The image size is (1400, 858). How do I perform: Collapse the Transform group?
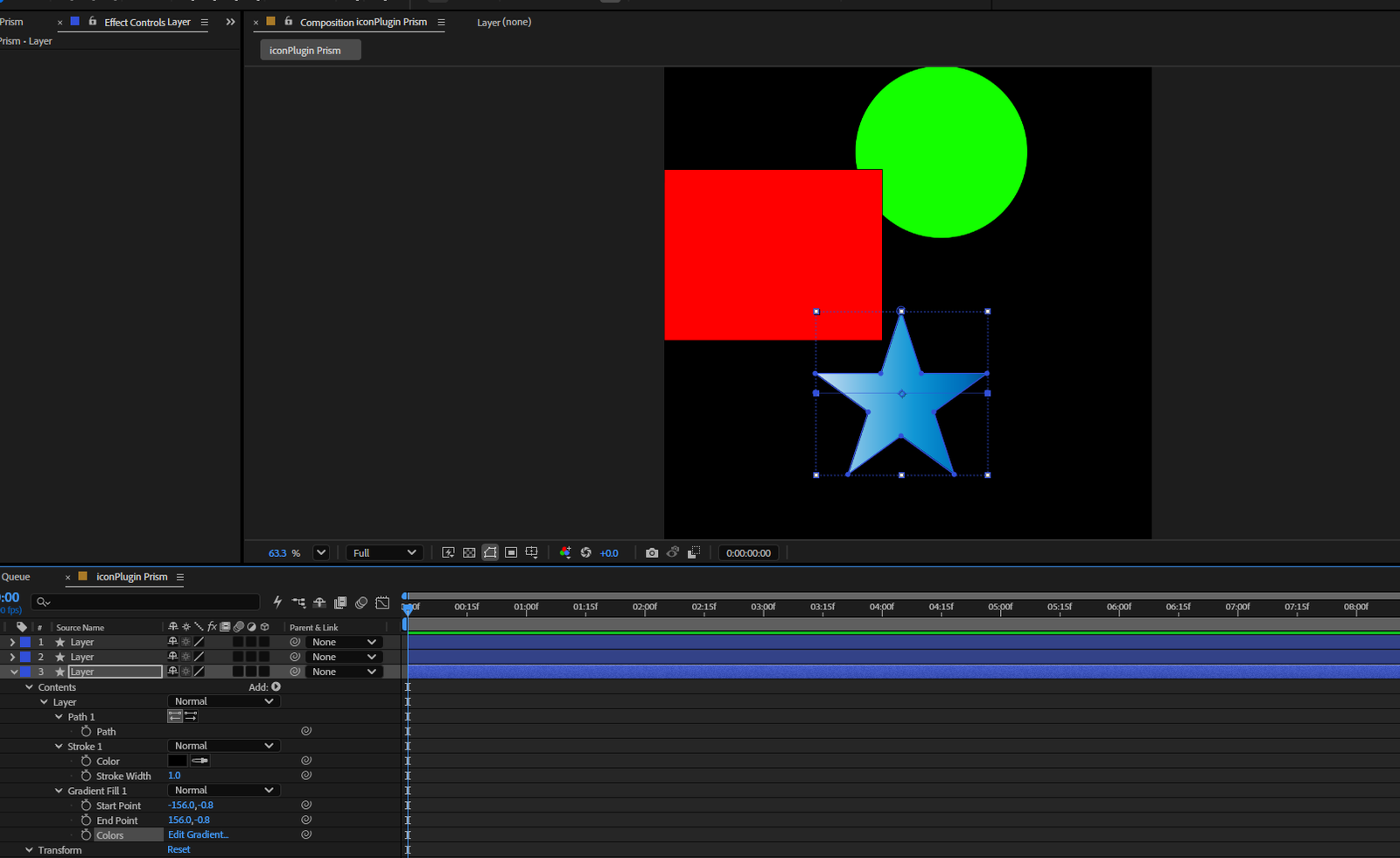[29, 850]
